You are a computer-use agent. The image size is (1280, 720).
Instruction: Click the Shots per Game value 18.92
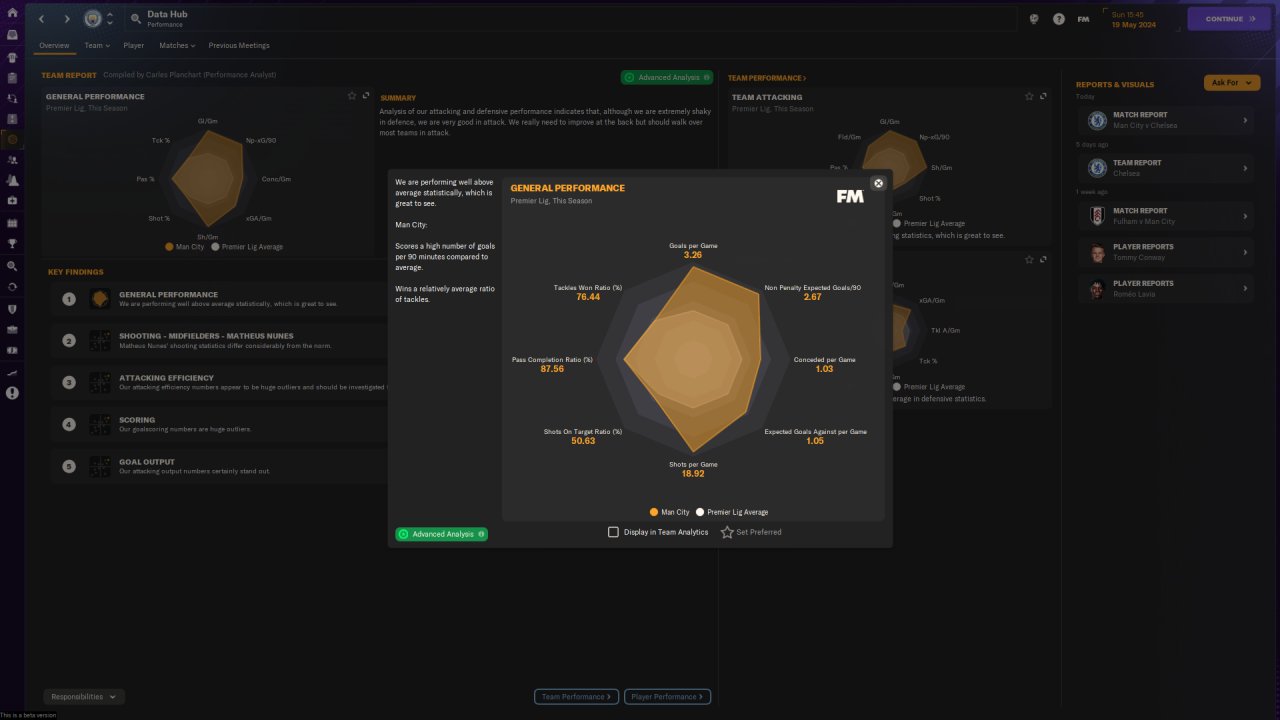click(x=693, y=473)
